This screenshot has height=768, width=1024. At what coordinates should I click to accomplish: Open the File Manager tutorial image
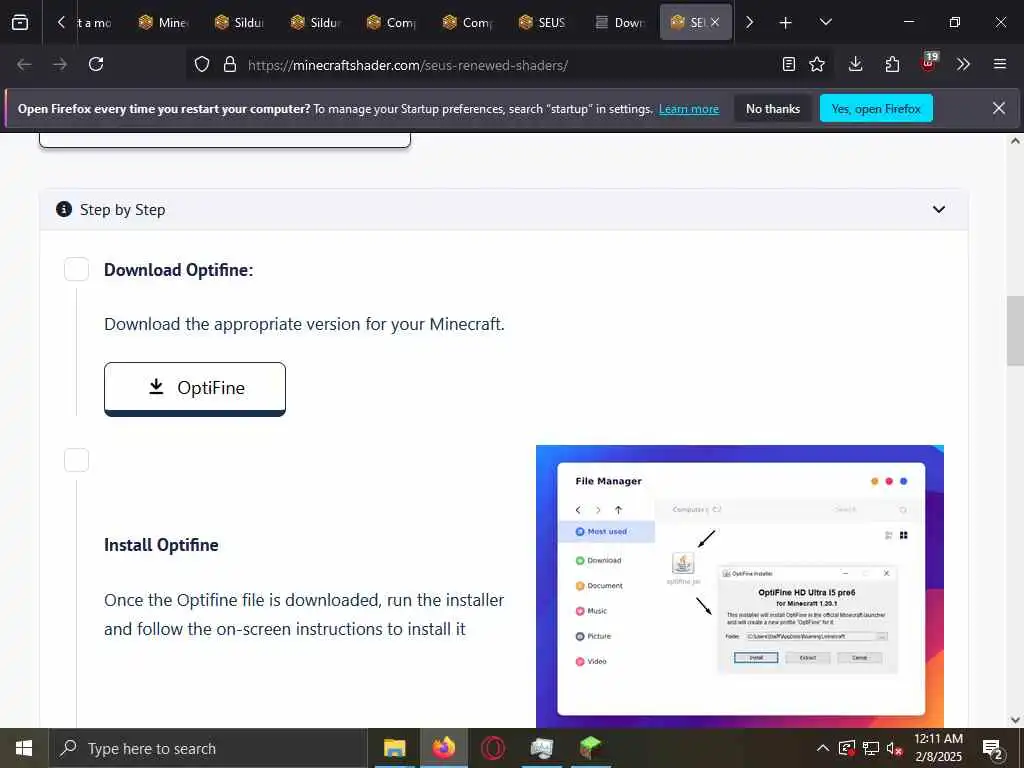coord(740,586)
